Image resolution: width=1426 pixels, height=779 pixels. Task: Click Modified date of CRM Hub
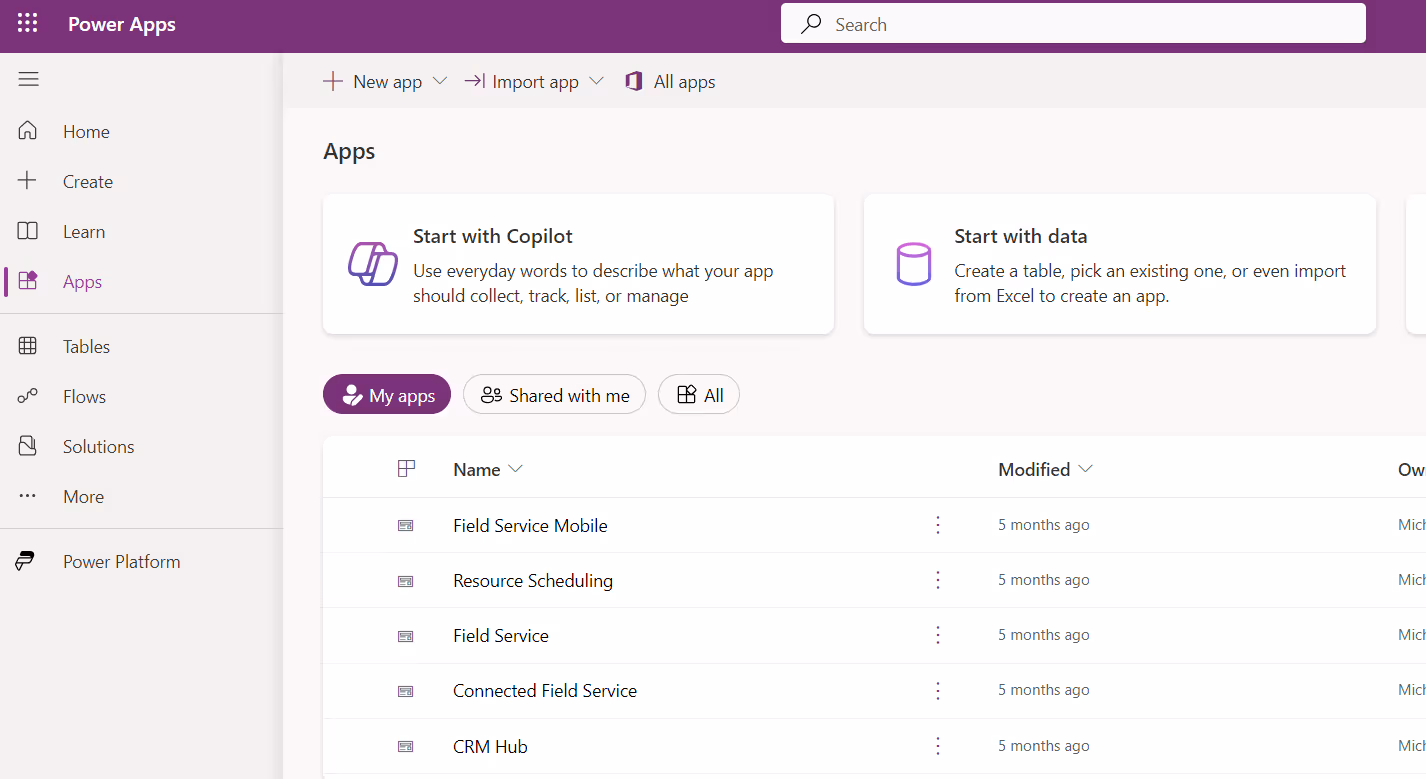(x=1044, y=746)
